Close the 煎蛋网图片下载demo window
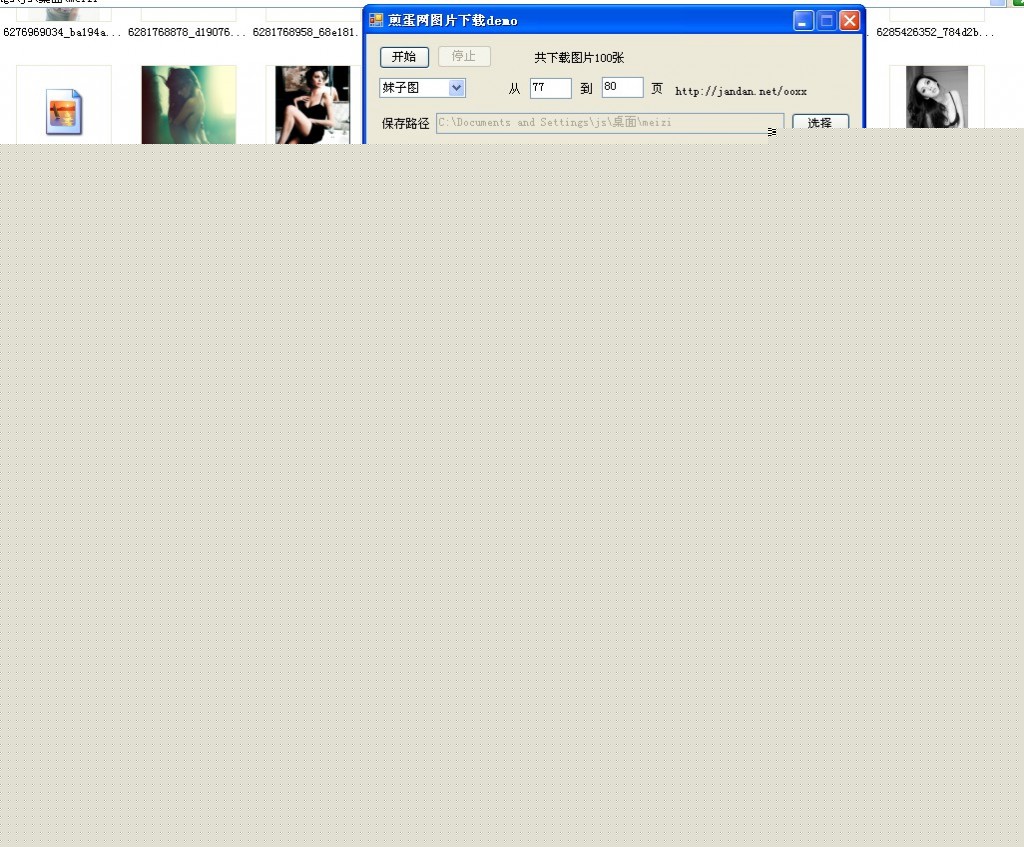 coord(850,21)
